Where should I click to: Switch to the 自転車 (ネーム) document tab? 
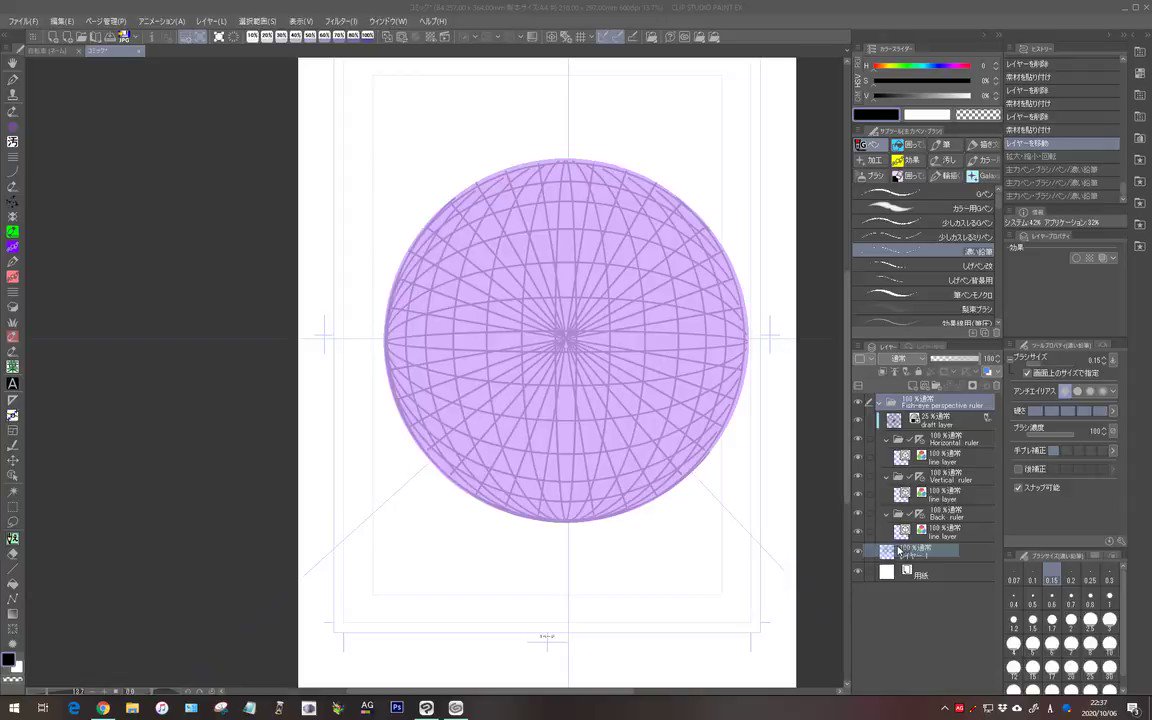[x=54, y=51]
